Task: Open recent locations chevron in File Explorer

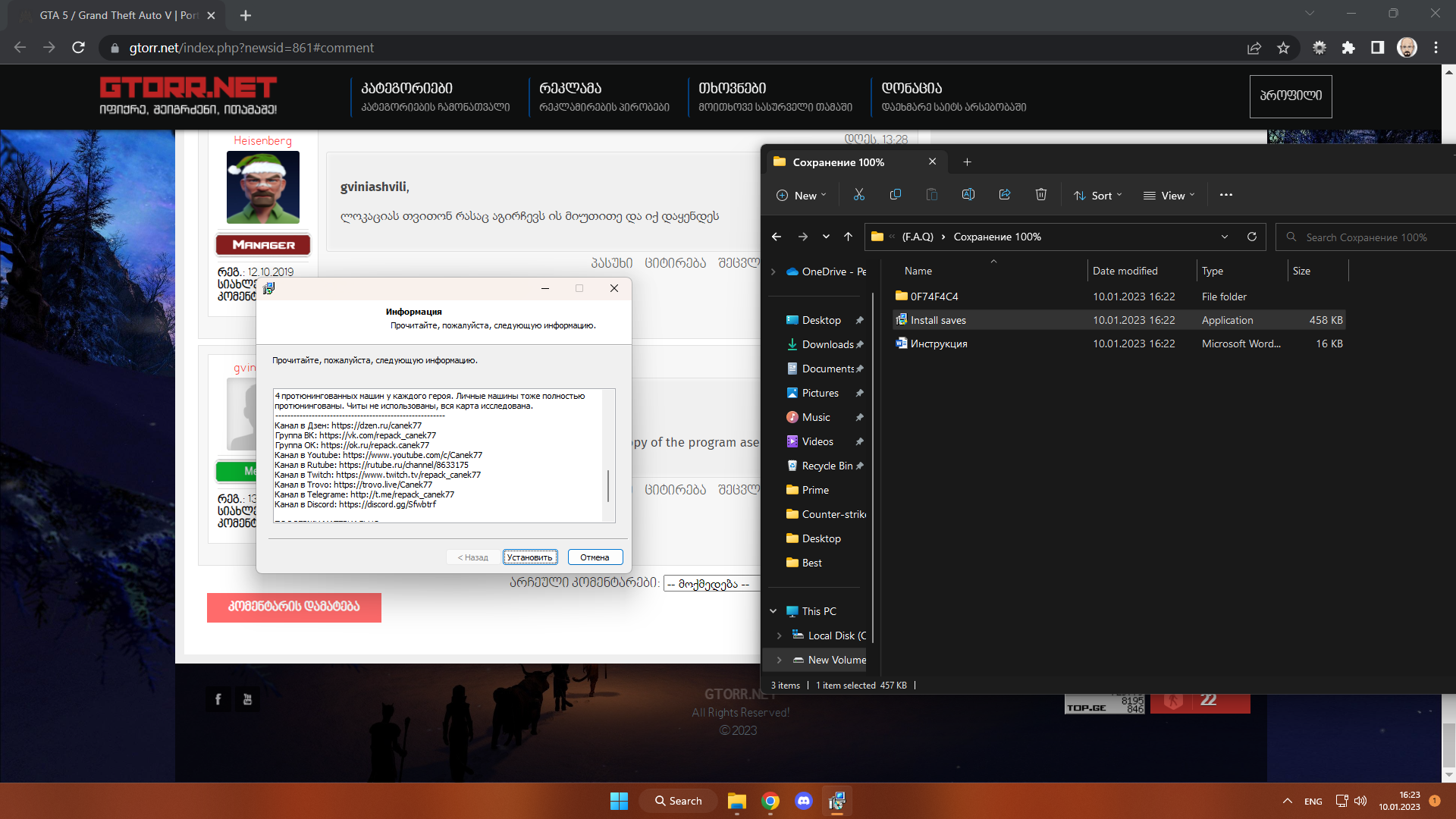Action: pyautogui.click(x=826, y=237)
